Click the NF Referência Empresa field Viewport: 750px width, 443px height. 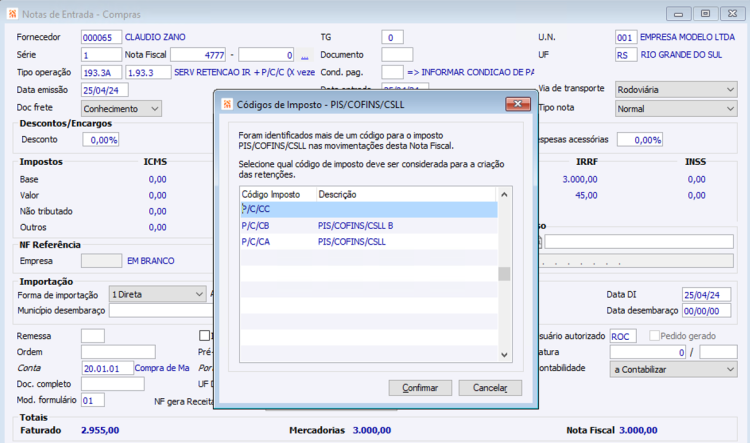101,261
